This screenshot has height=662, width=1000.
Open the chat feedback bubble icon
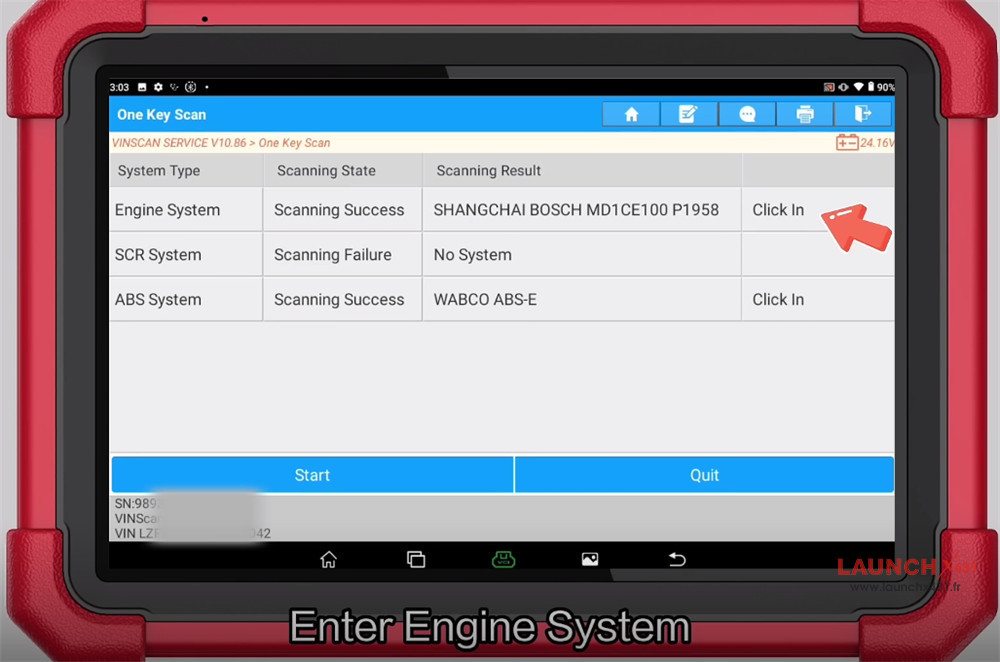pyautogui.click(x=747, y=114)
